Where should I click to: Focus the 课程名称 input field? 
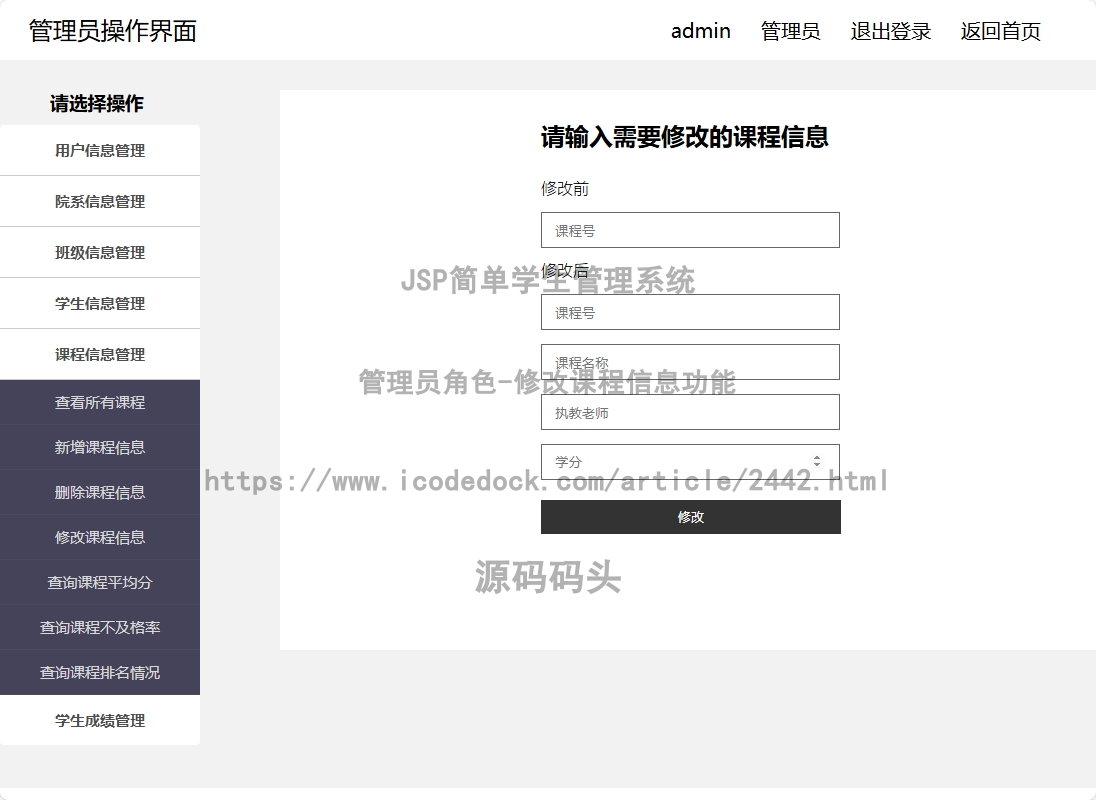coord(690,362)
